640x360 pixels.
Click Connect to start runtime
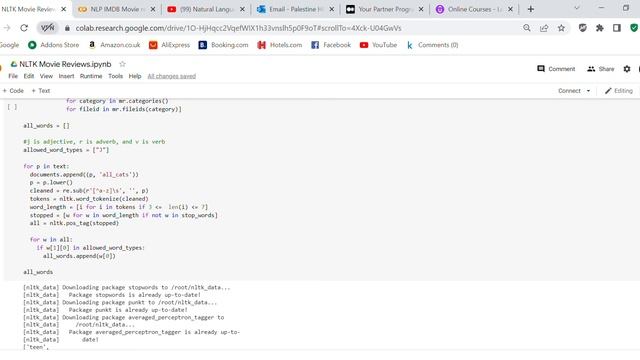(x=569, y=91)
